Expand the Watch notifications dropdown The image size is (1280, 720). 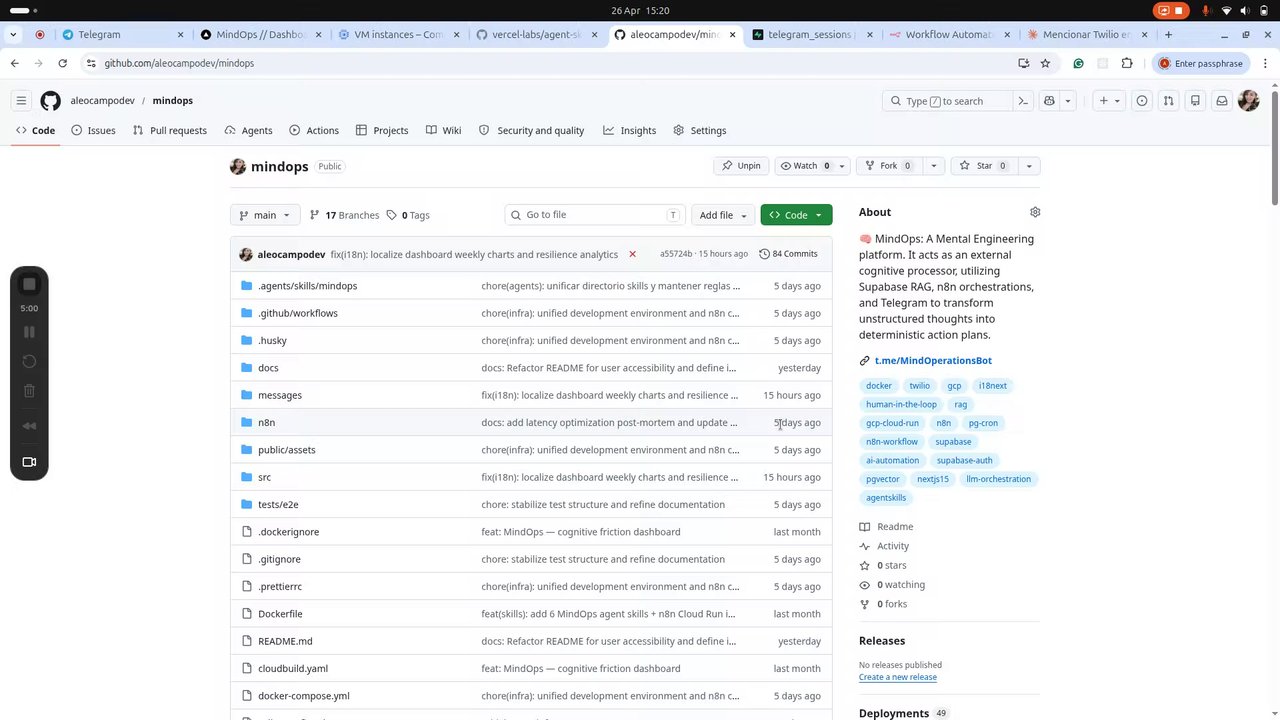(x=841, y=166)
